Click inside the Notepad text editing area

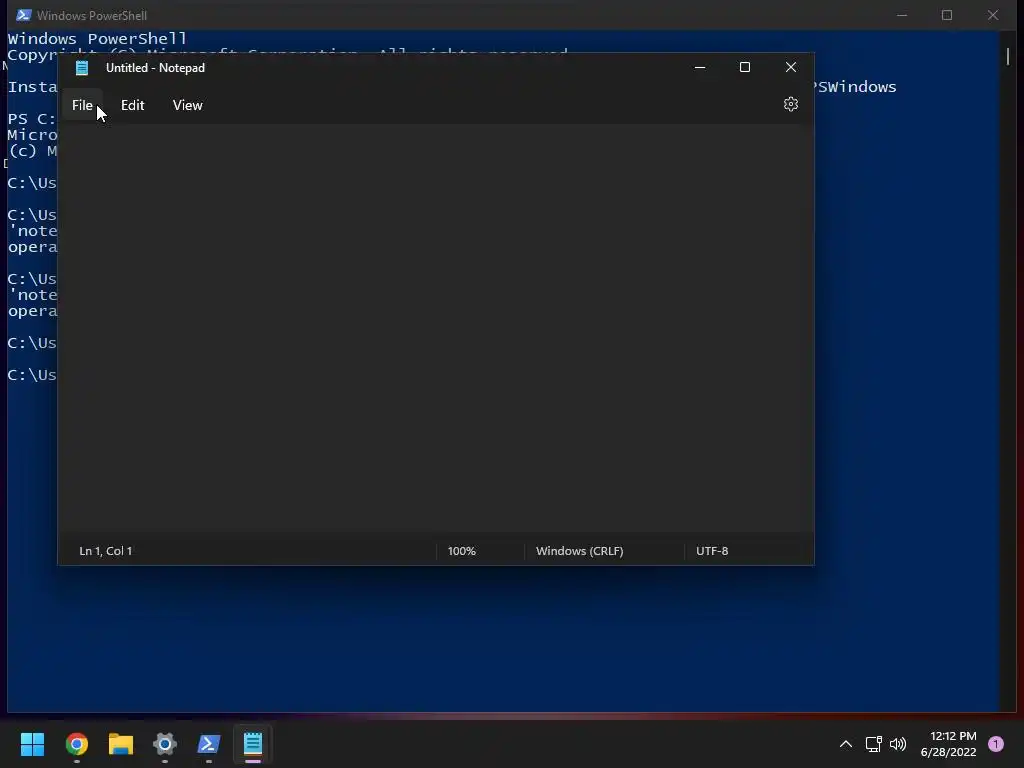(436, 328)
